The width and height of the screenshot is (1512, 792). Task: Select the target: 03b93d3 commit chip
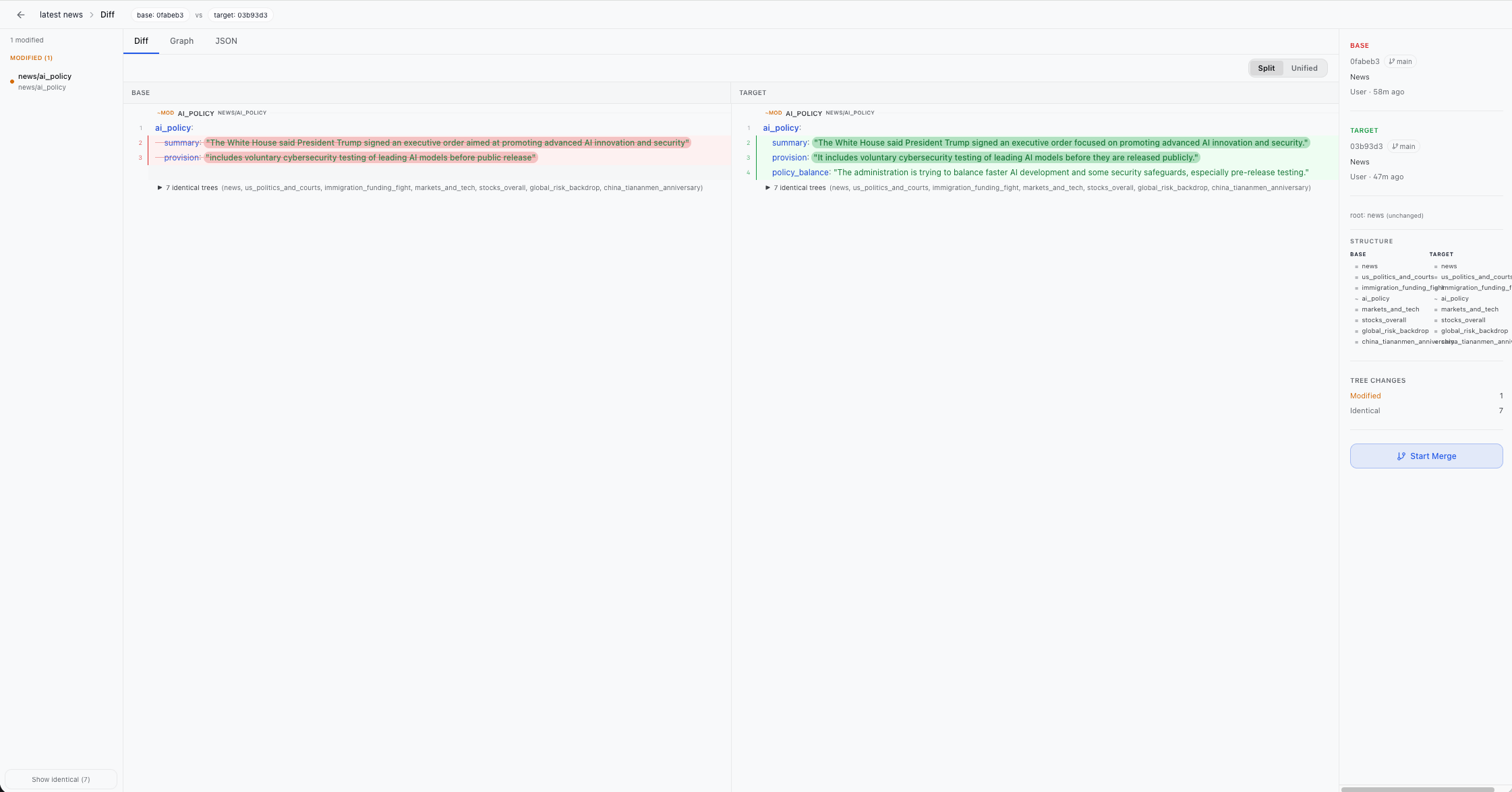tap(241, 15)
